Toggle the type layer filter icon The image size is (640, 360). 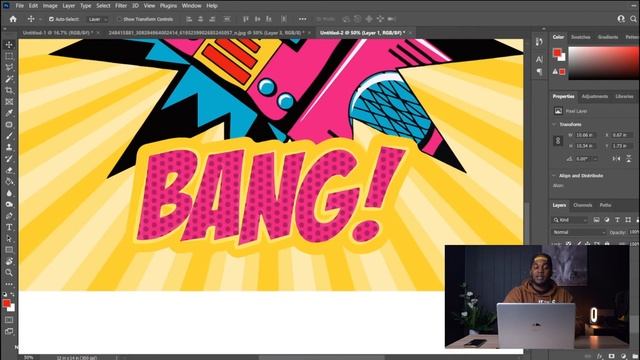618,220
